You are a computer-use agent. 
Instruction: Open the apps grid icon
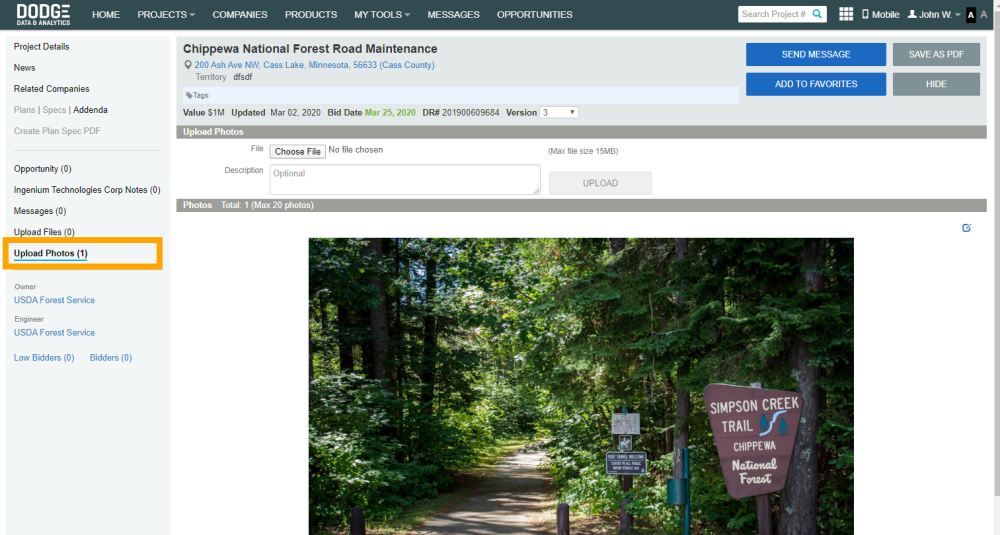pos(846,14)
